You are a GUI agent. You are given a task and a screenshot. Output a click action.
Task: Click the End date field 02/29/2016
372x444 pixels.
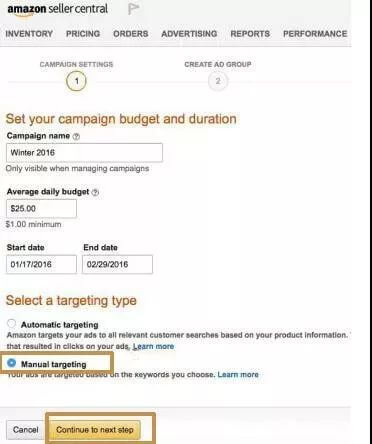coord(117,264)
